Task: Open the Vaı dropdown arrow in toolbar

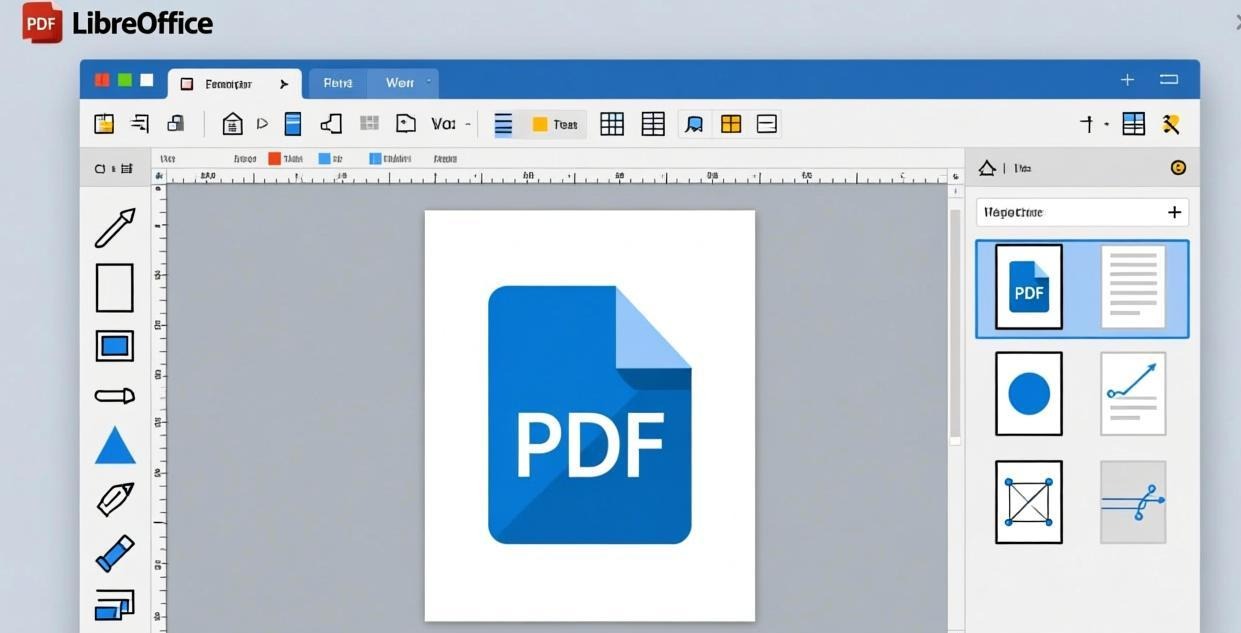Action: 467,124
